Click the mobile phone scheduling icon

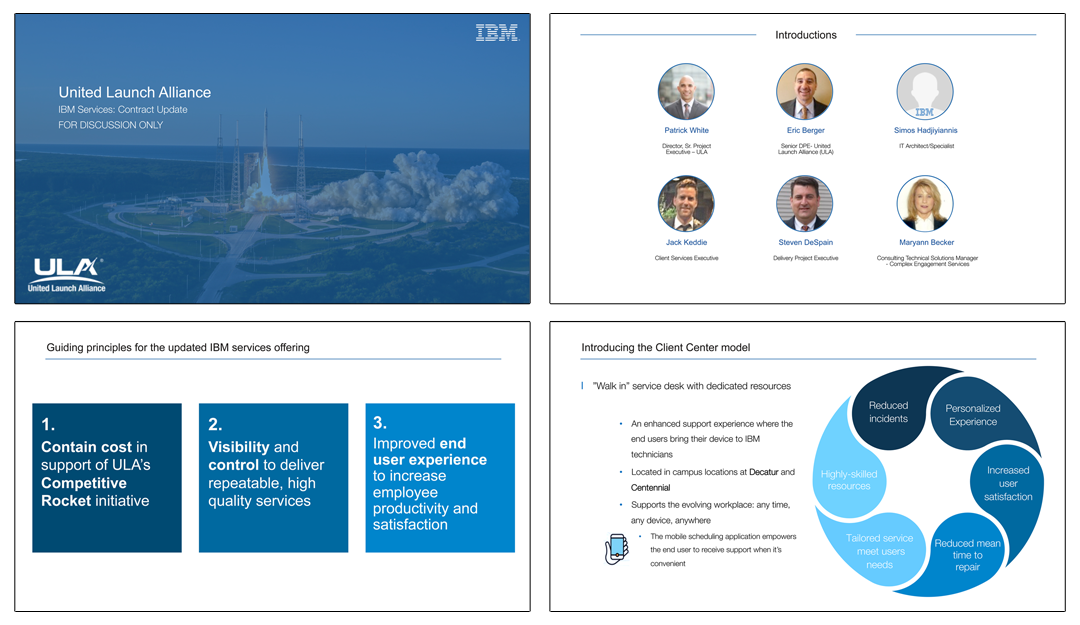click(x=617, y=550)
